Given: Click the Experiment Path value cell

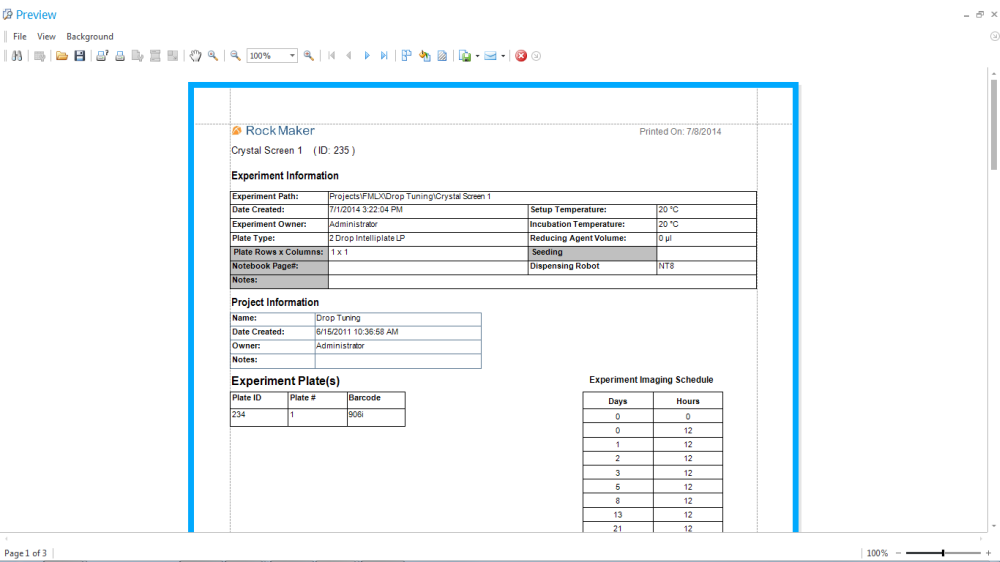Looking at the screenshot, I should [542, 197].
